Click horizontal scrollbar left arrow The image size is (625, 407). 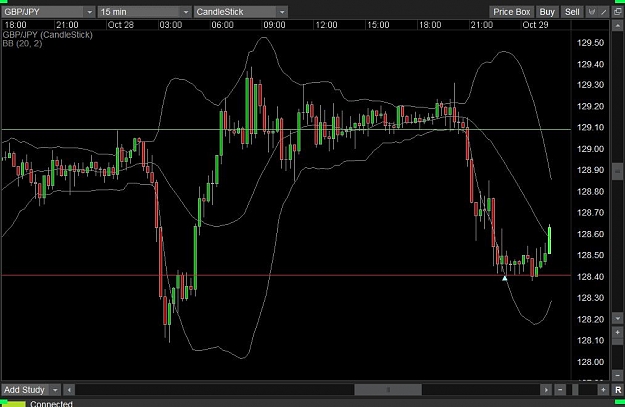69,390
